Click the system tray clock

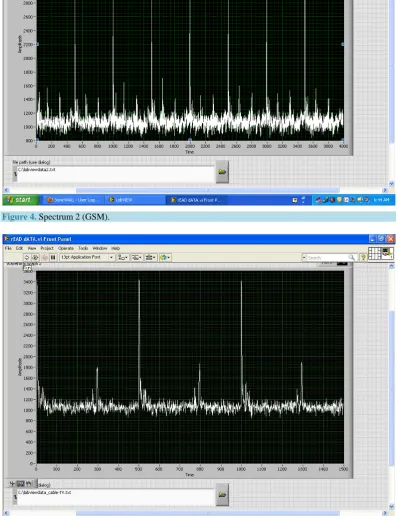[x=381, y=200]
